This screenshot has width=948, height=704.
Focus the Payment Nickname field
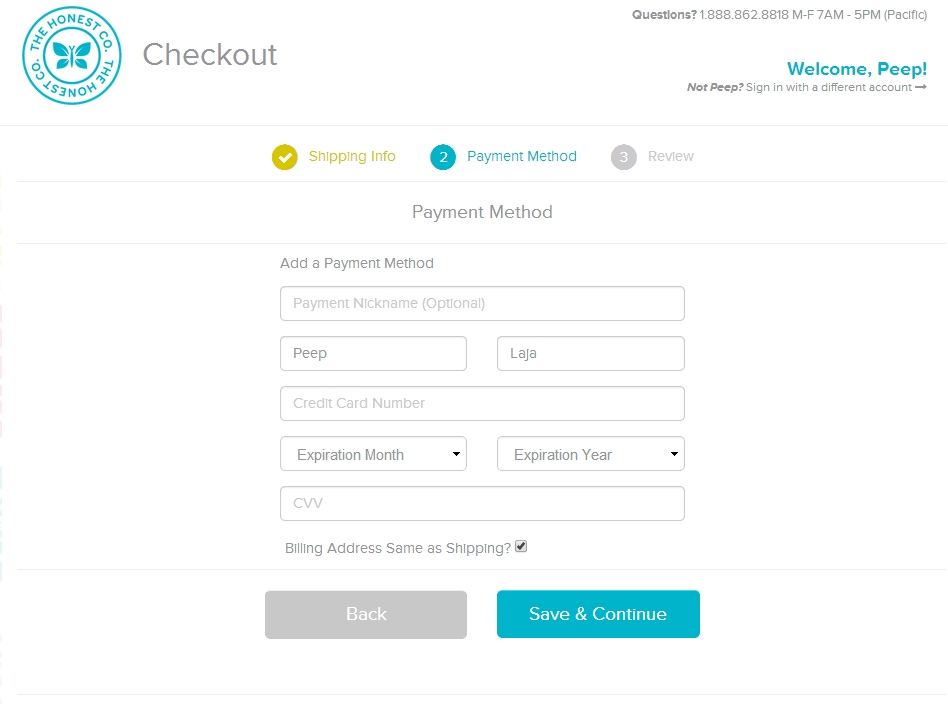click(x=482, y=304)
